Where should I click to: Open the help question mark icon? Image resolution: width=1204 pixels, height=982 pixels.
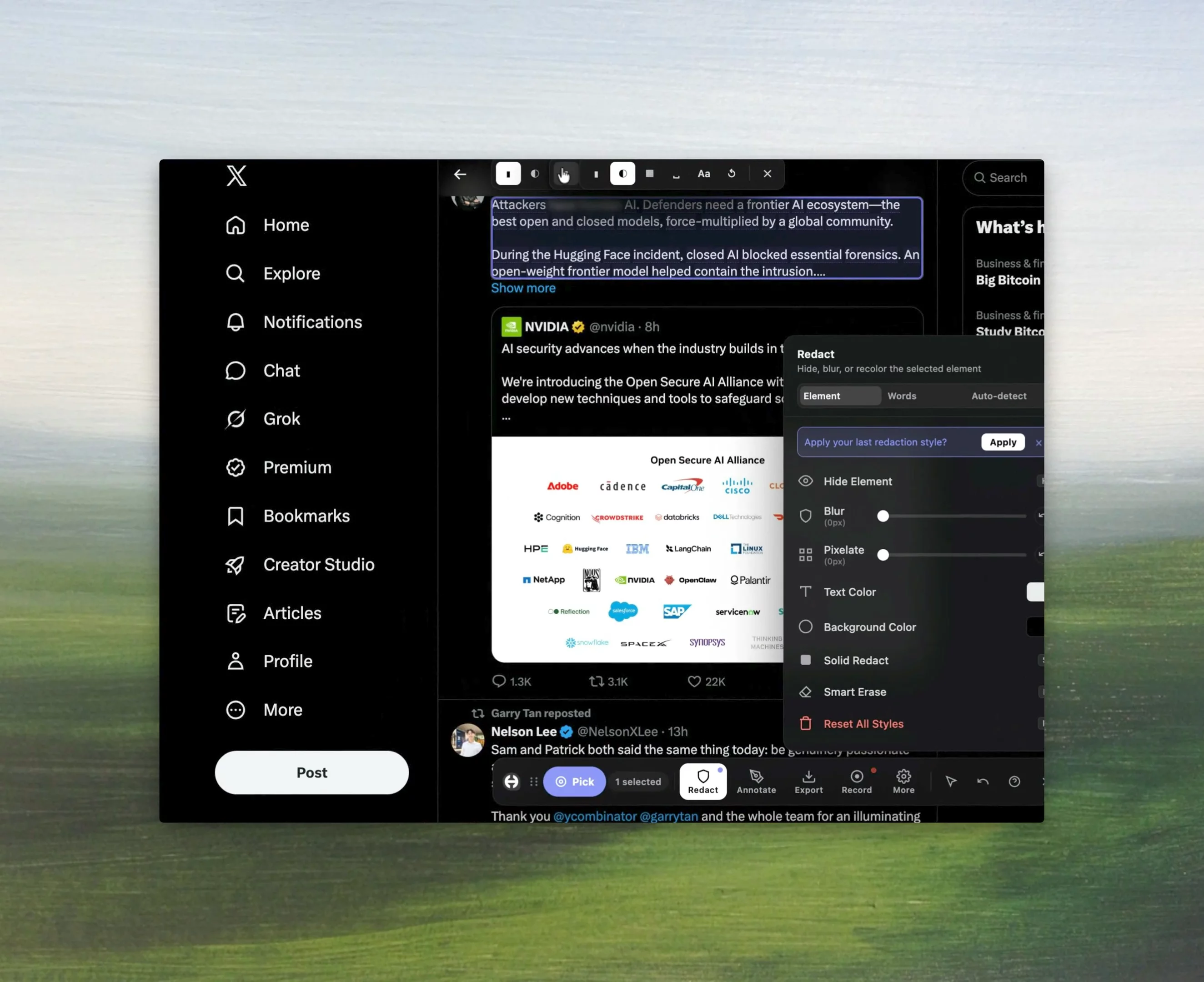1014,782
